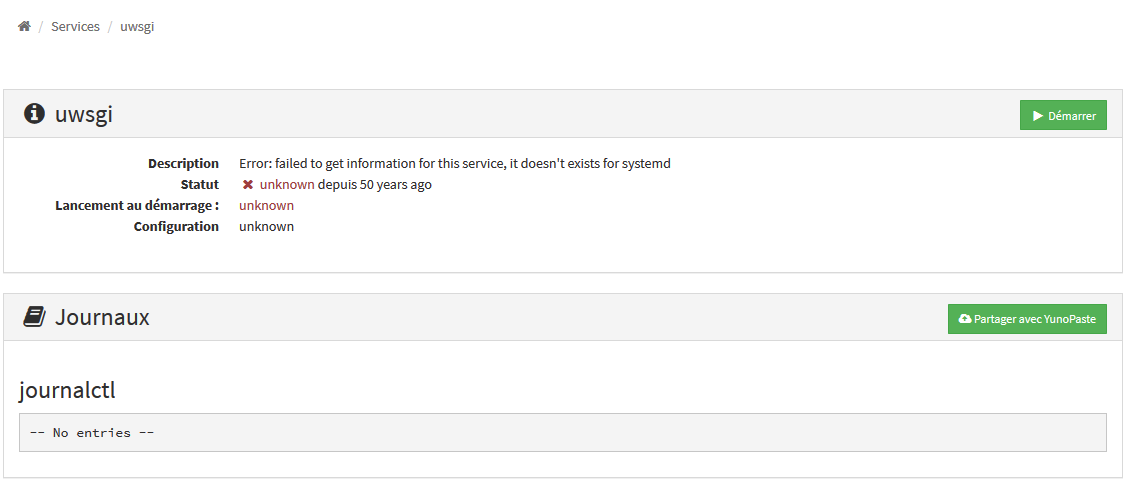The height and width of the screenshot is (489, 1137).
Task: Click the uwsgi breadcrumb item
Action: click(137, 26)
